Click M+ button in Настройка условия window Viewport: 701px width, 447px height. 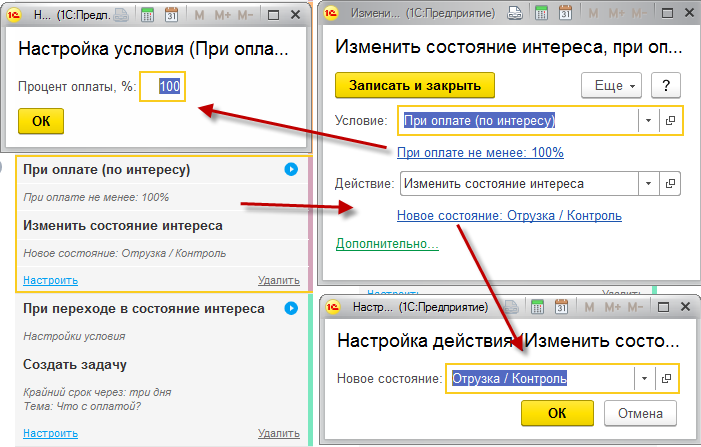[x=222, y=16]
